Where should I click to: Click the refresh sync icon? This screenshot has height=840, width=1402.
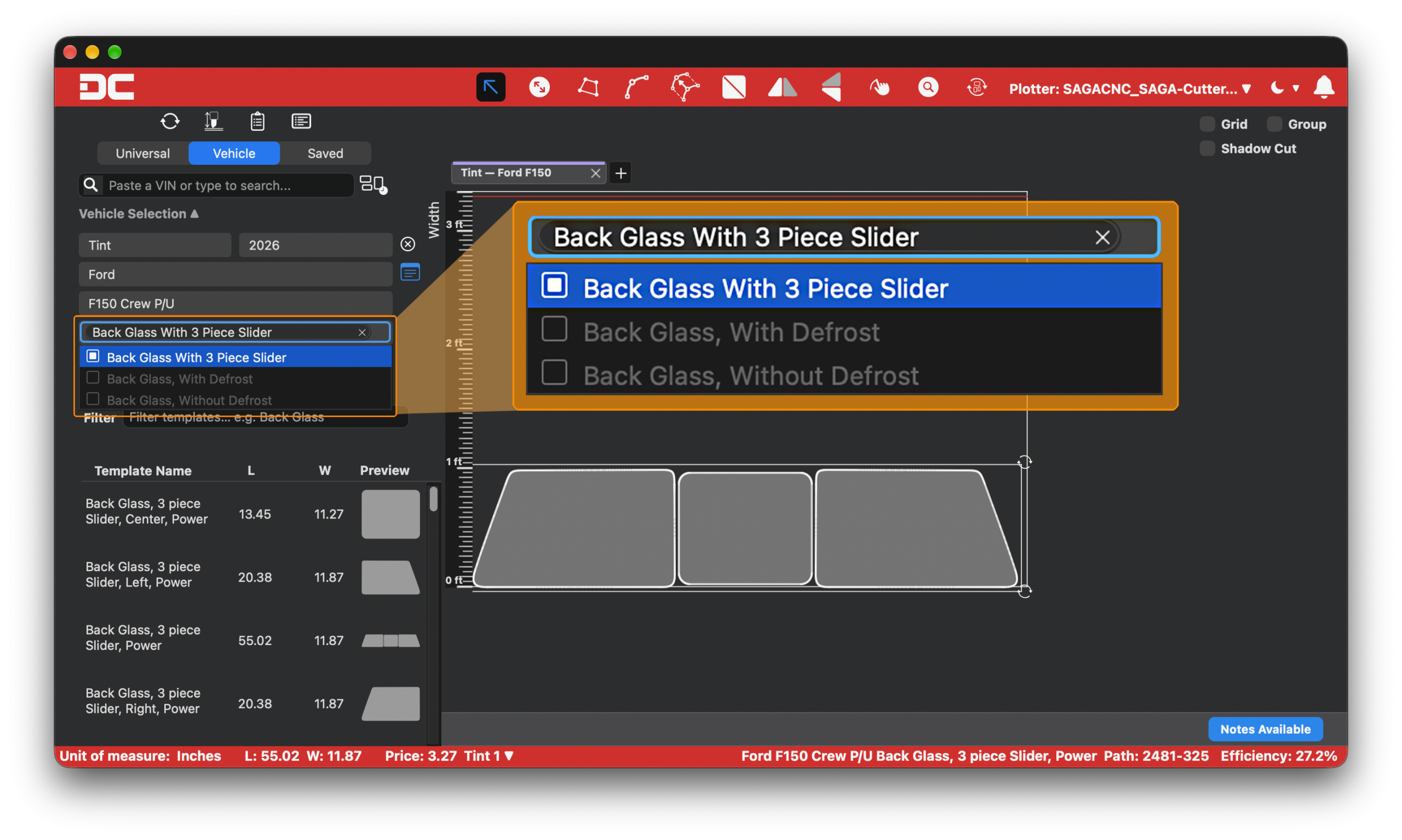tap(170, 121)
